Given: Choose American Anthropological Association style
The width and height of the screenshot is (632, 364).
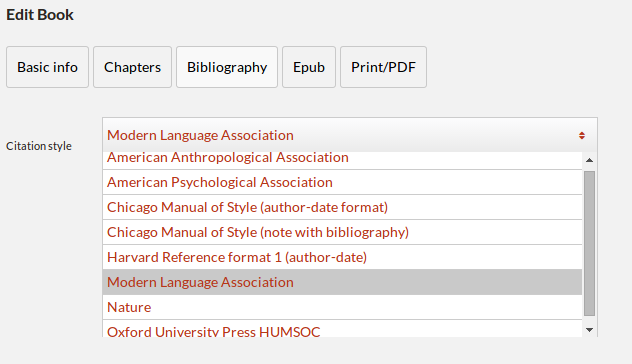Looking at the screenshot, I should point(342,160).
